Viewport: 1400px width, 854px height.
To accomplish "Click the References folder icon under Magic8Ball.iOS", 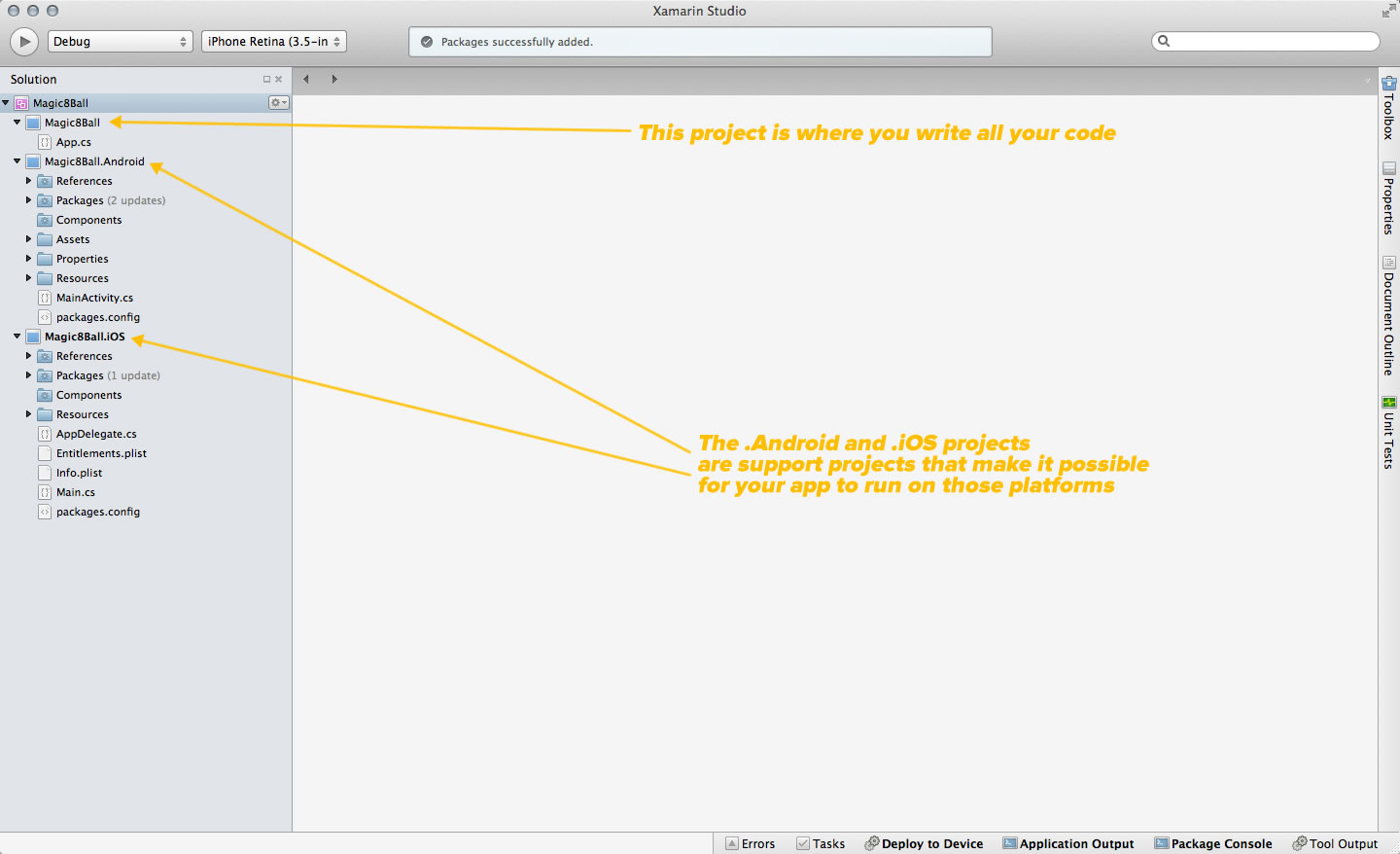I will pyautogui.click(x=45, y=356).
